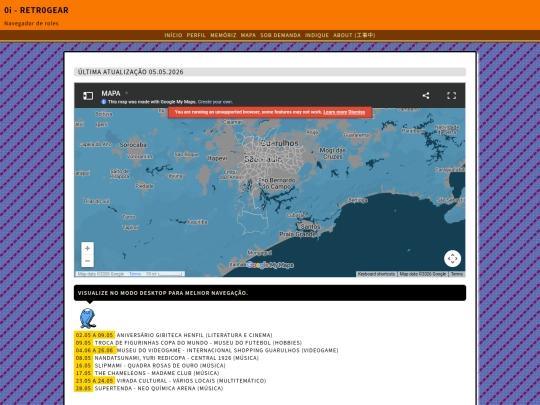The width and height of the screenshot is (540, 405).
Task: Select 'SLIPMAMI - QUADRA ROSAS DE OURO' event
Action: coord(160,365)
